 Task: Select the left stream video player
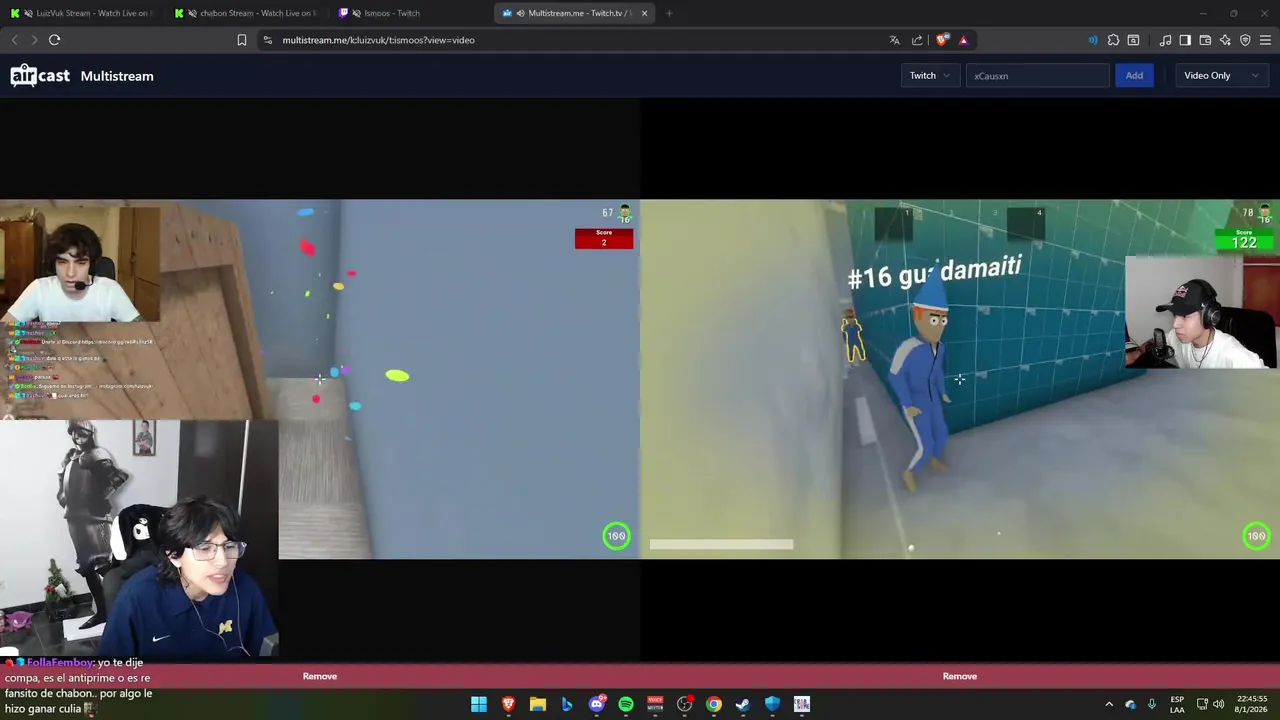tap(320, 379)
